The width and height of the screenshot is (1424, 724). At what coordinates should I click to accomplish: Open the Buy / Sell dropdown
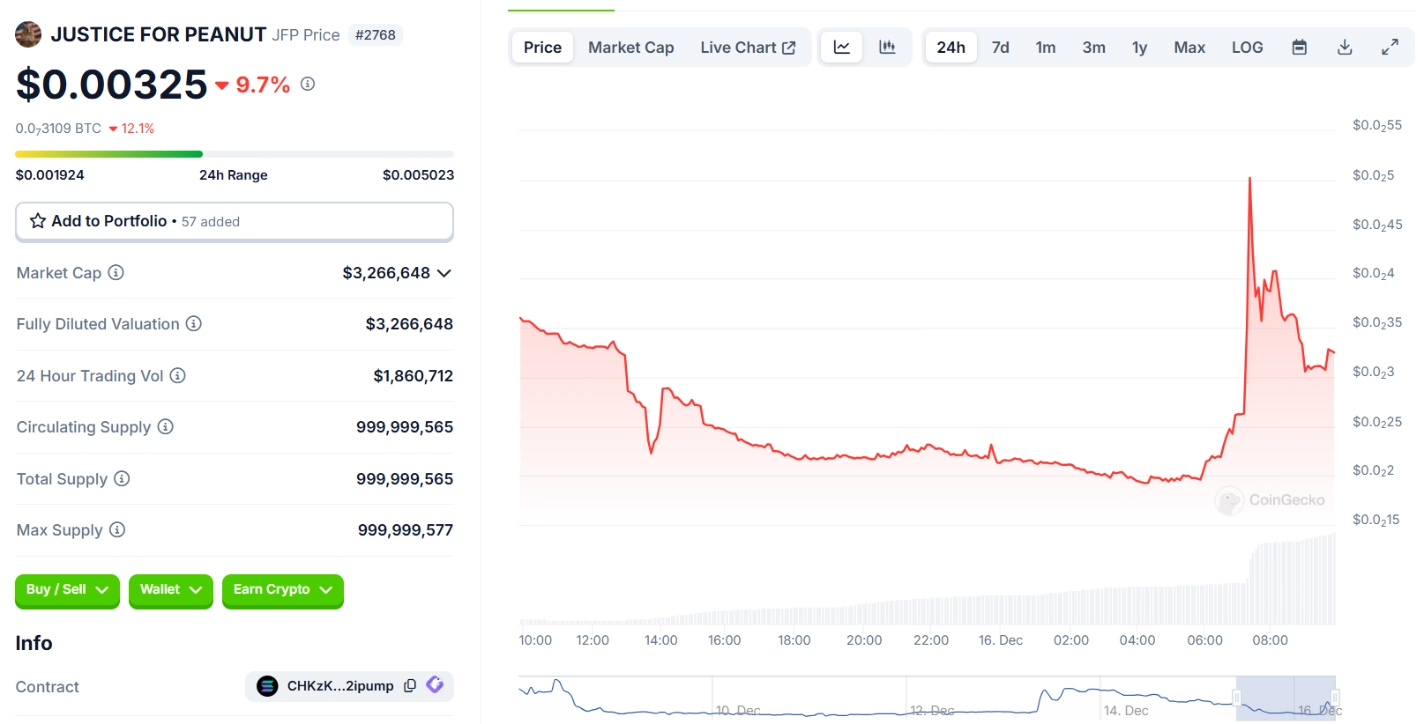click(x=67, y=590)
